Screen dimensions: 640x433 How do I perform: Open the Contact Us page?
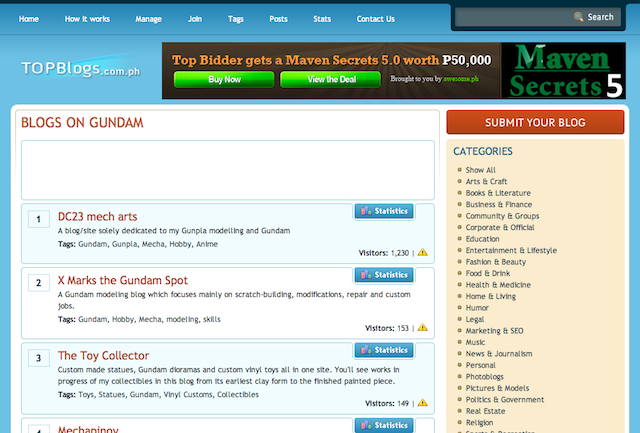[x=376, y=19]
